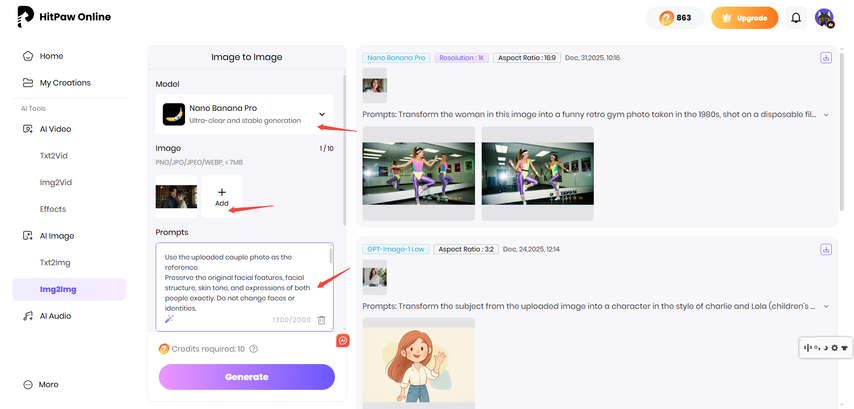This screenshot has width=854, height=409.
Task: Open the user profile avatar
Action: [824, 18]
